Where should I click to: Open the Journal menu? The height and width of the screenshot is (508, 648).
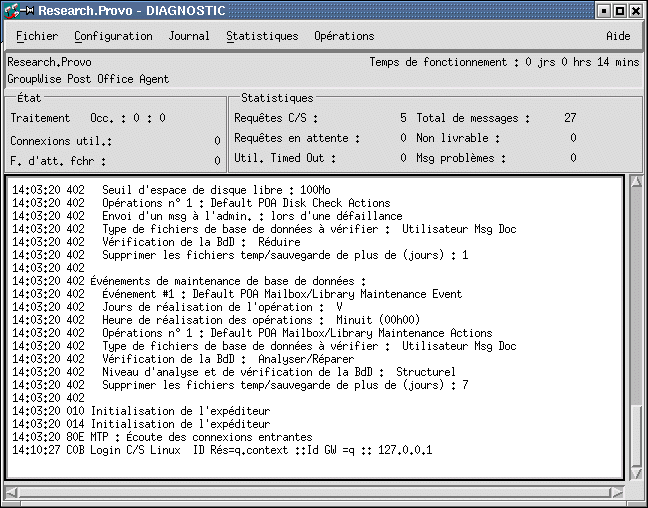[x=189, y=36]
